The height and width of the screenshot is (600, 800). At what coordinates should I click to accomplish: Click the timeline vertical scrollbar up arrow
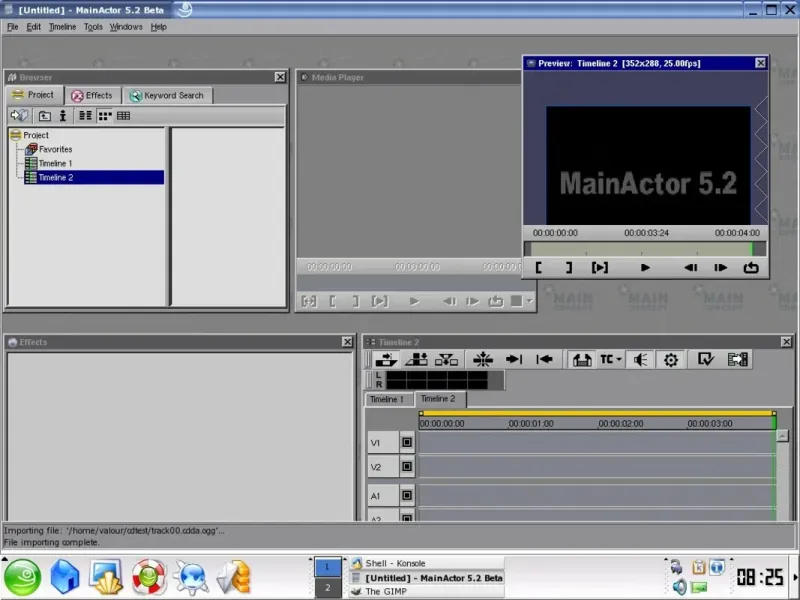(x=782, y=436)
